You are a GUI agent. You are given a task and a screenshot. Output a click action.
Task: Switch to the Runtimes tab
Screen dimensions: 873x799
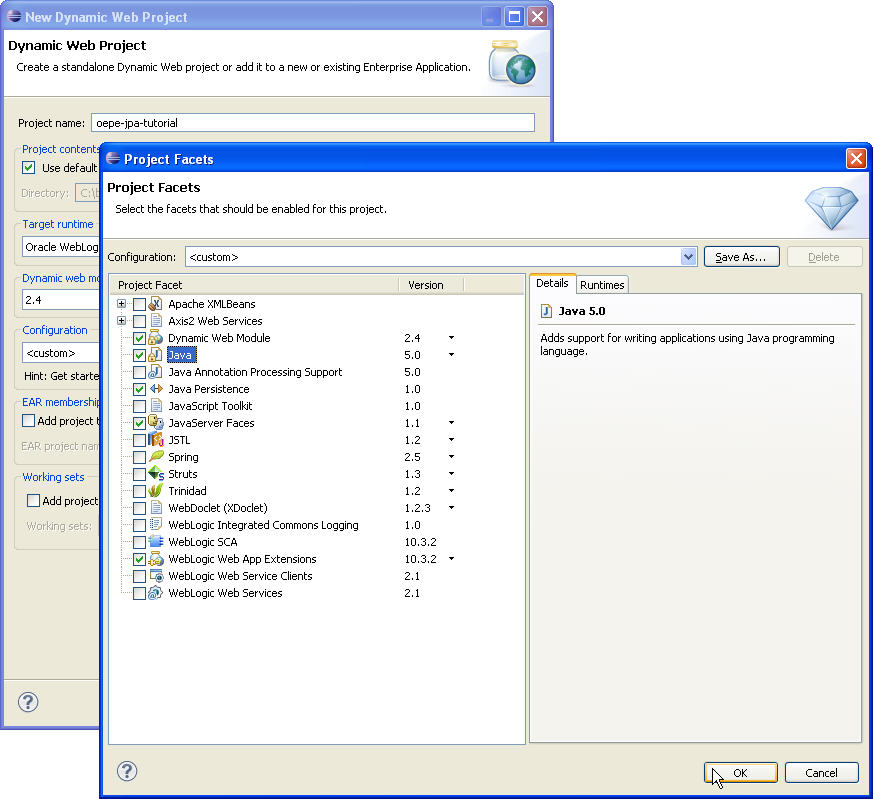coord(602,285)
